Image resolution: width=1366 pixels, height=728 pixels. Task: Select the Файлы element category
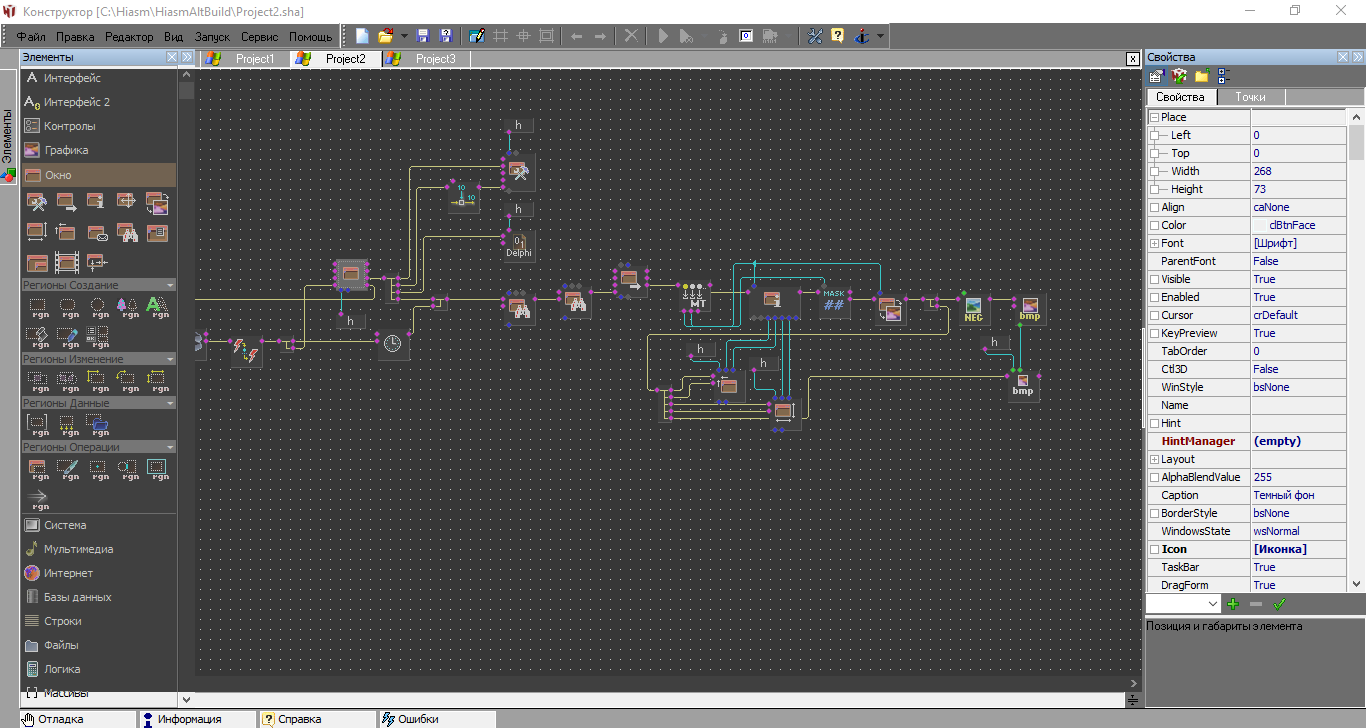pos(98,645)
